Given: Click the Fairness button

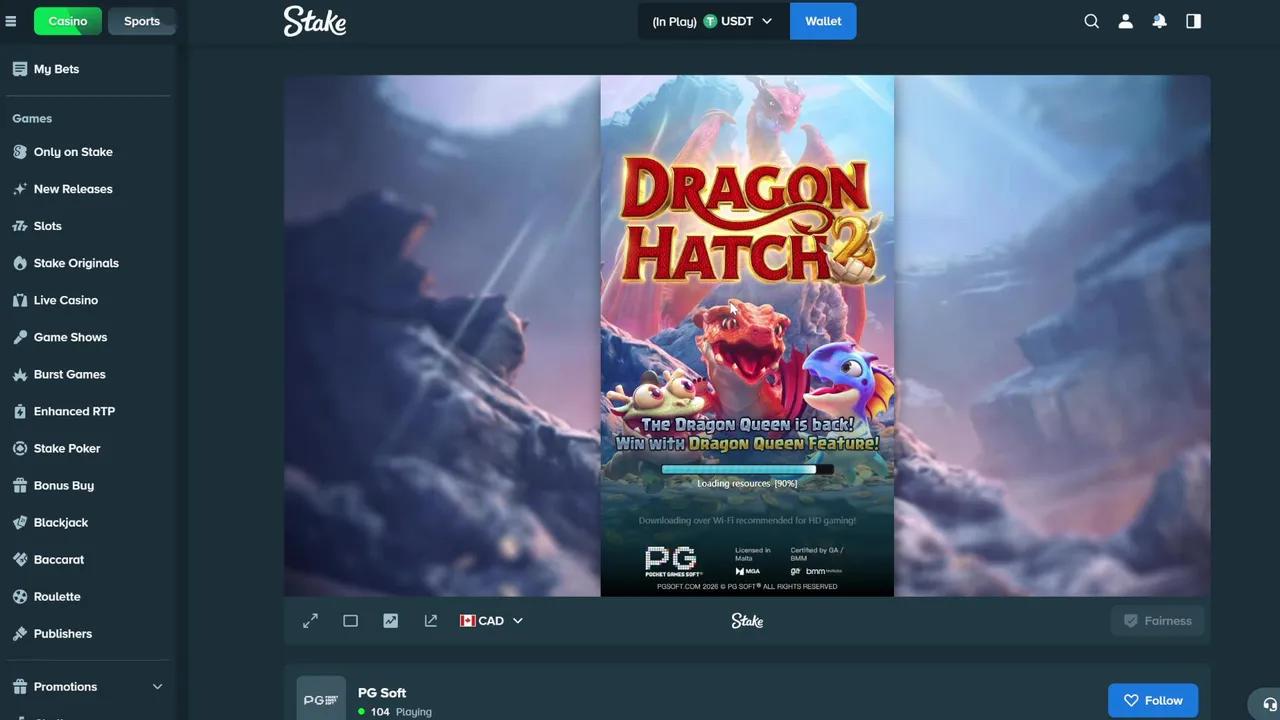Looking at the screenshot, I should (1157, 621).
